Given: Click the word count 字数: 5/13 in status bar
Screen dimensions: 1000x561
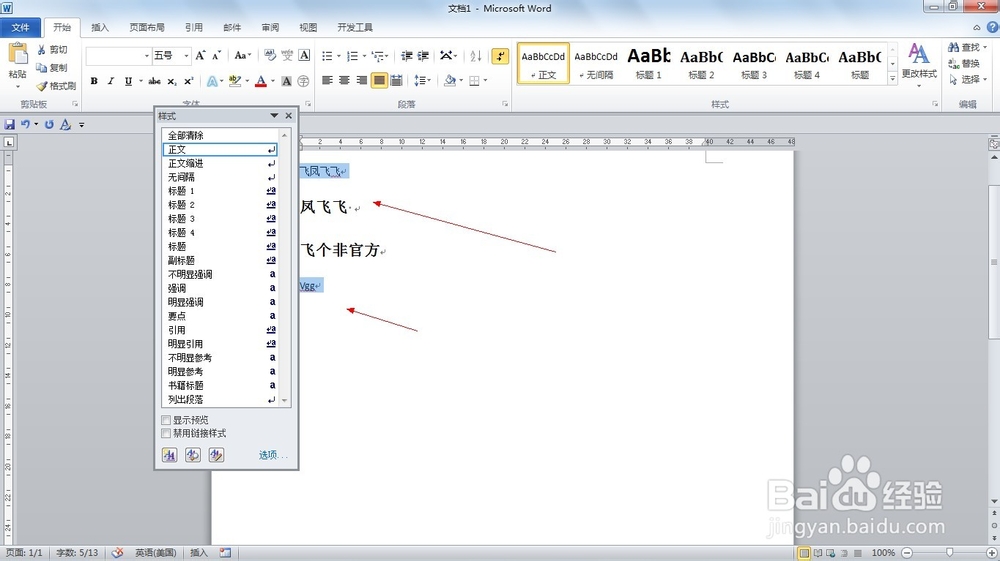Looking at the screenshot, I should (77, 553).
